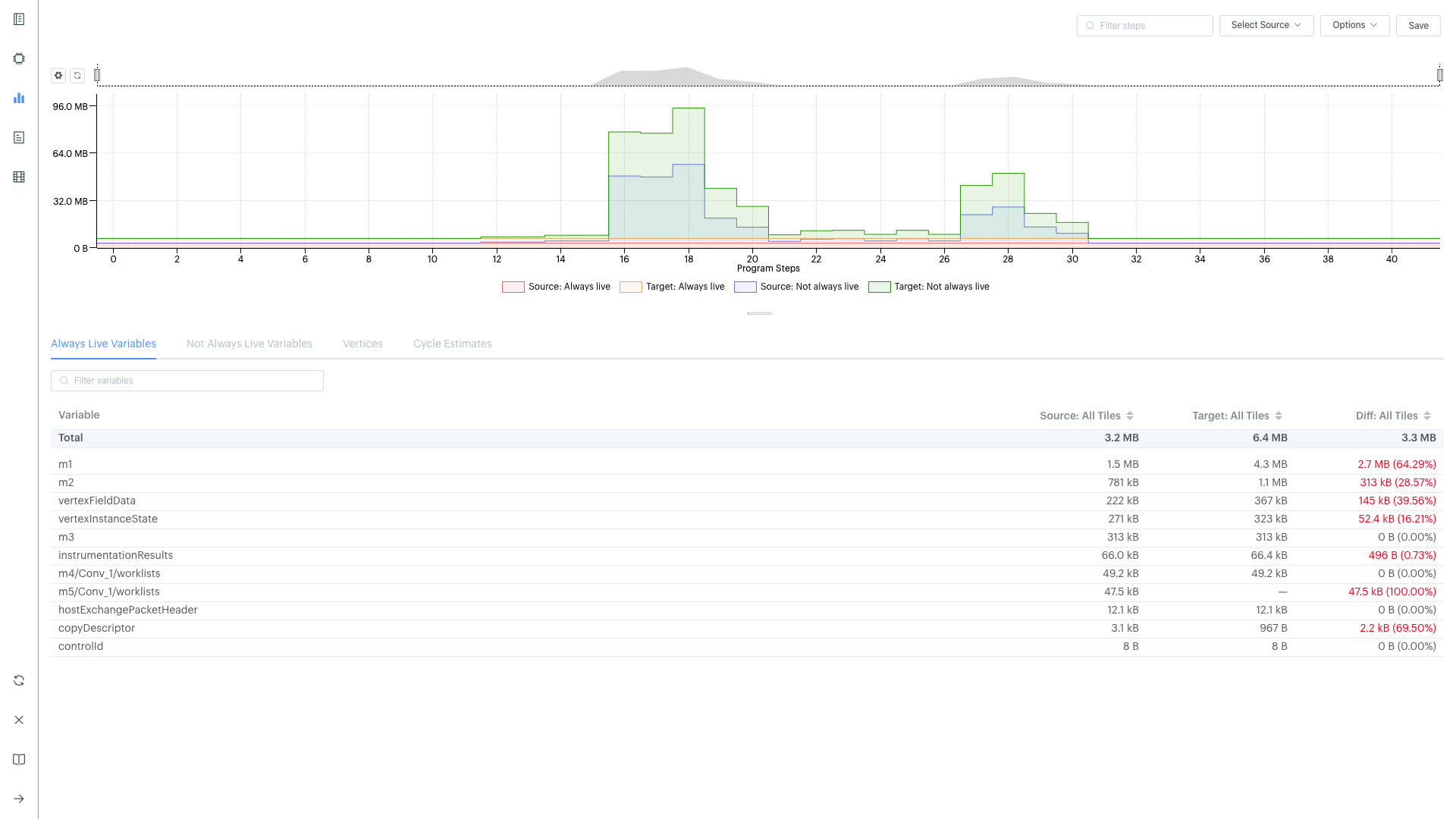
Task: Open the program tree sidebar icon
Action: click(19, 137)
